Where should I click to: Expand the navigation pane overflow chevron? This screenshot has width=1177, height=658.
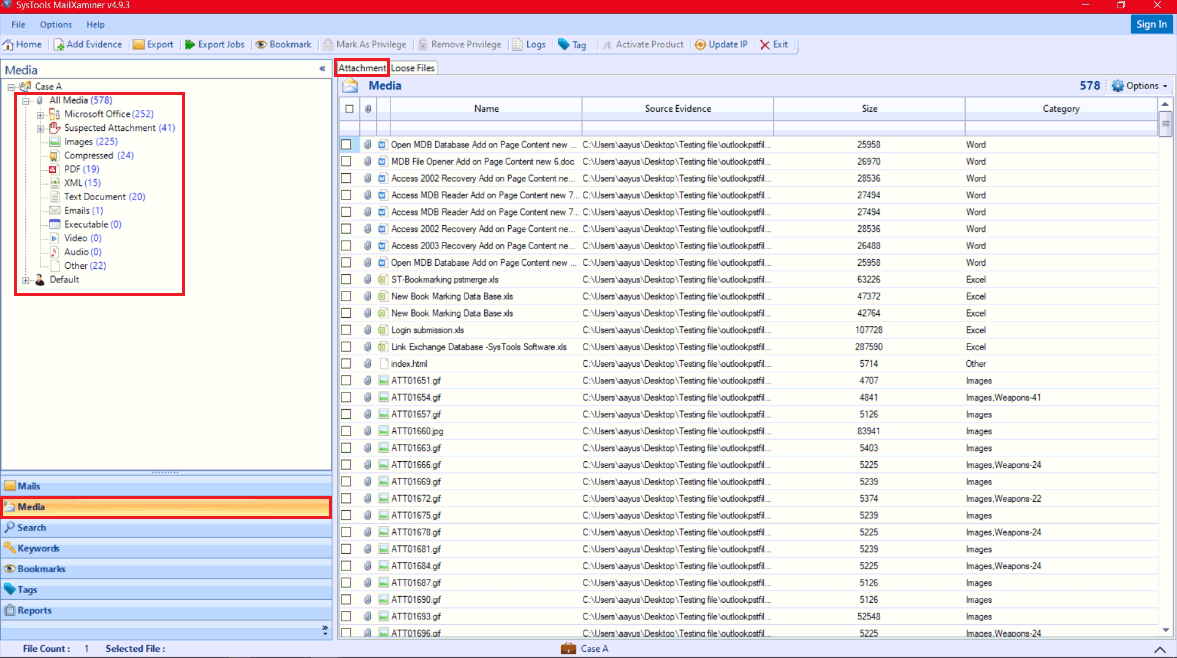(325, 629)
